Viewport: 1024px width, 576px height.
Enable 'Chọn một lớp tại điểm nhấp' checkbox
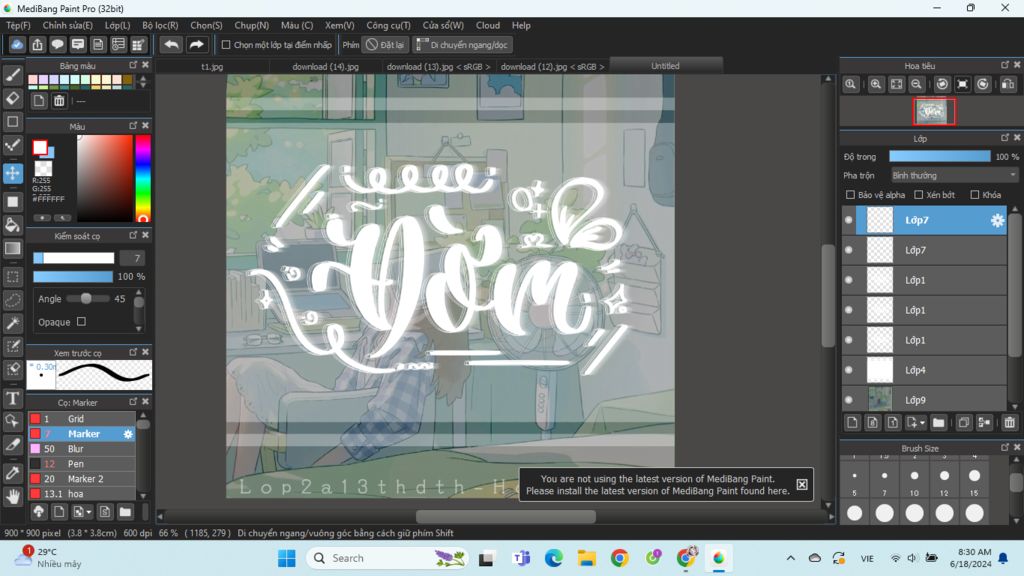[x=226, y=45]
